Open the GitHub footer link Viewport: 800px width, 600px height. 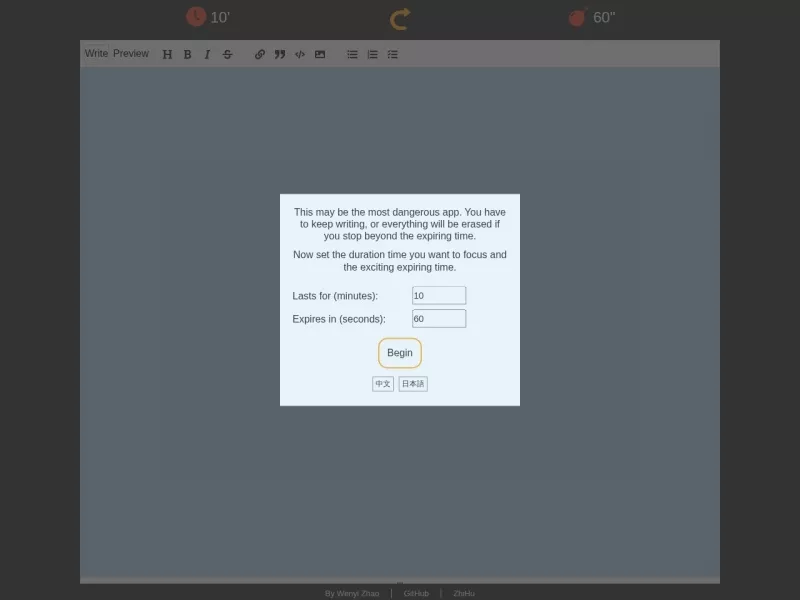click(x=416, y=593)
